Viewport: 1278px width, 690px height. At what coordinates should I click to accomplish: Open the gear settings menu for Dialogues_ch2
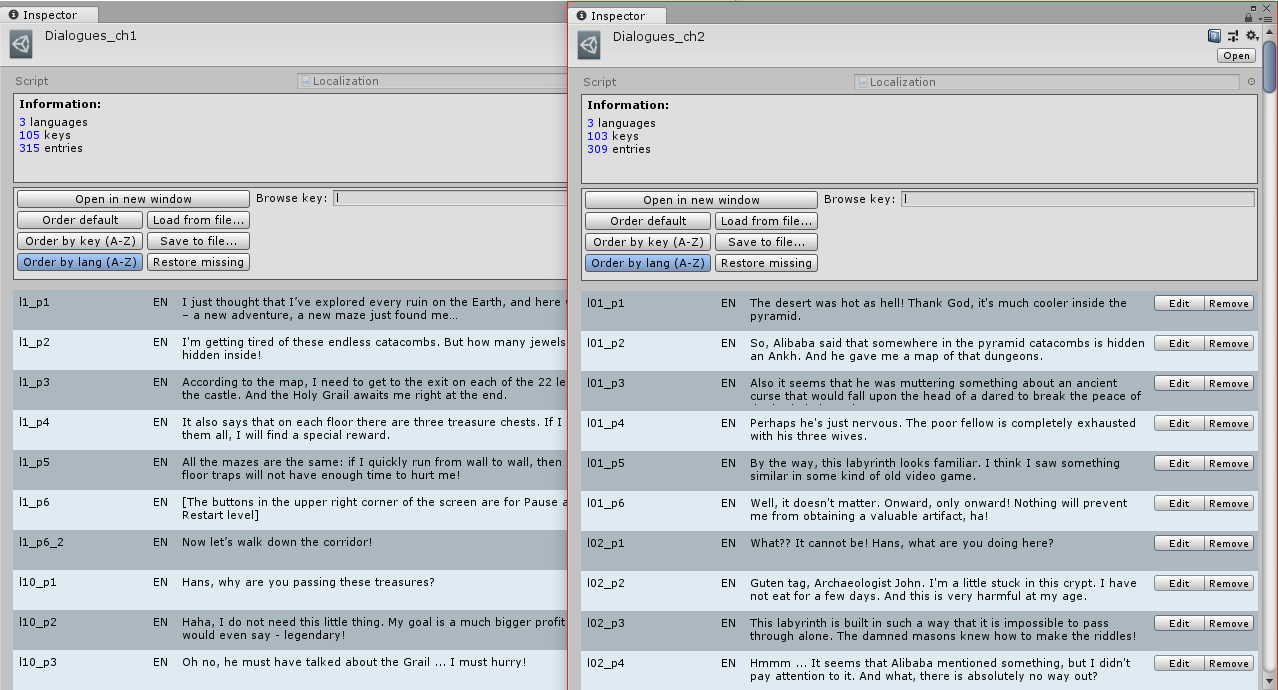tap(1250, 36)
